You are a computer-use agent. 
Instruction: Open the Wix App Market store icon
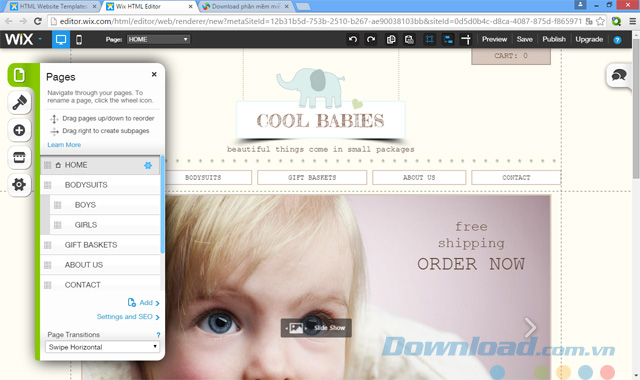coord(19,157)
